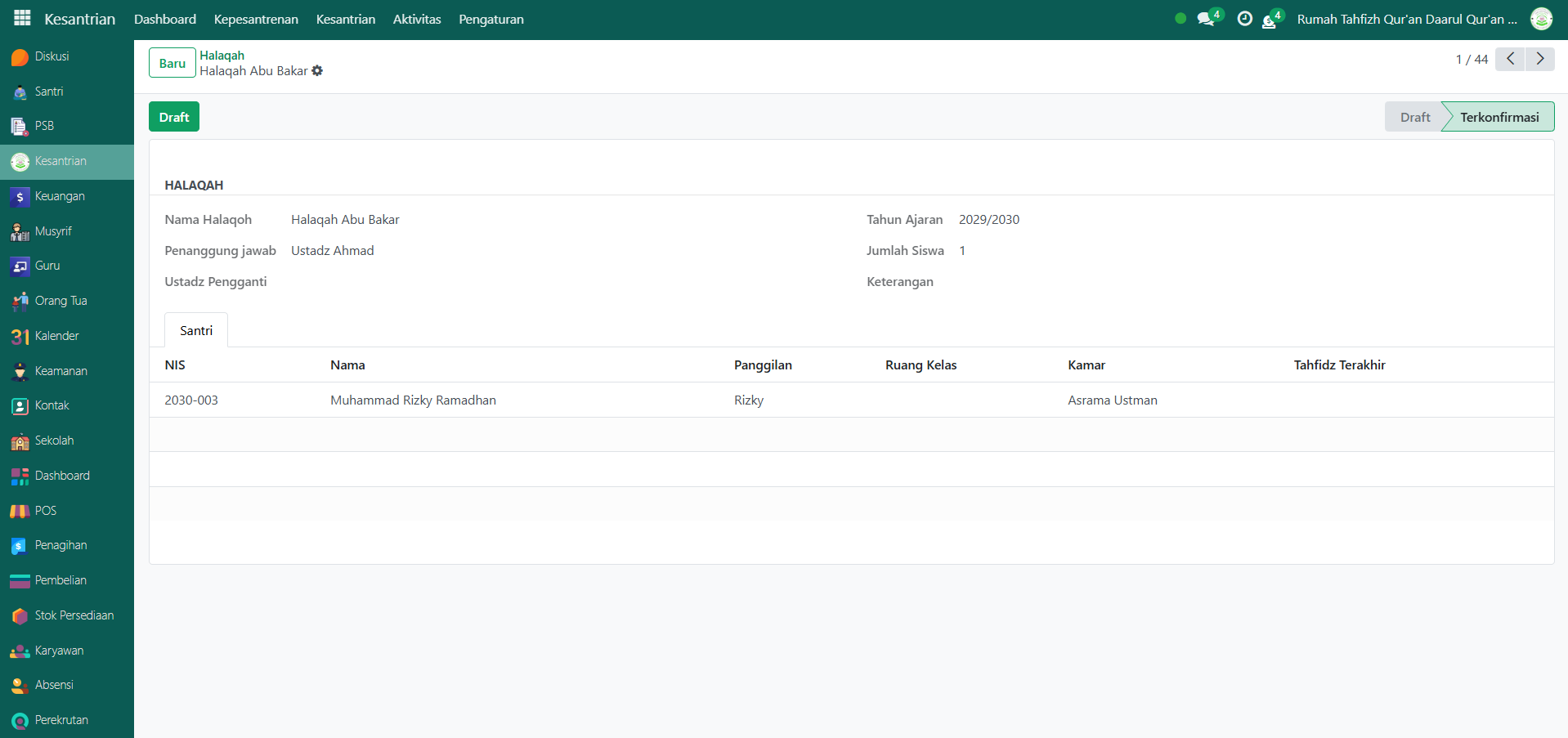
Task: Open POS app in sidebar
Action: click(x=45, y=511)
